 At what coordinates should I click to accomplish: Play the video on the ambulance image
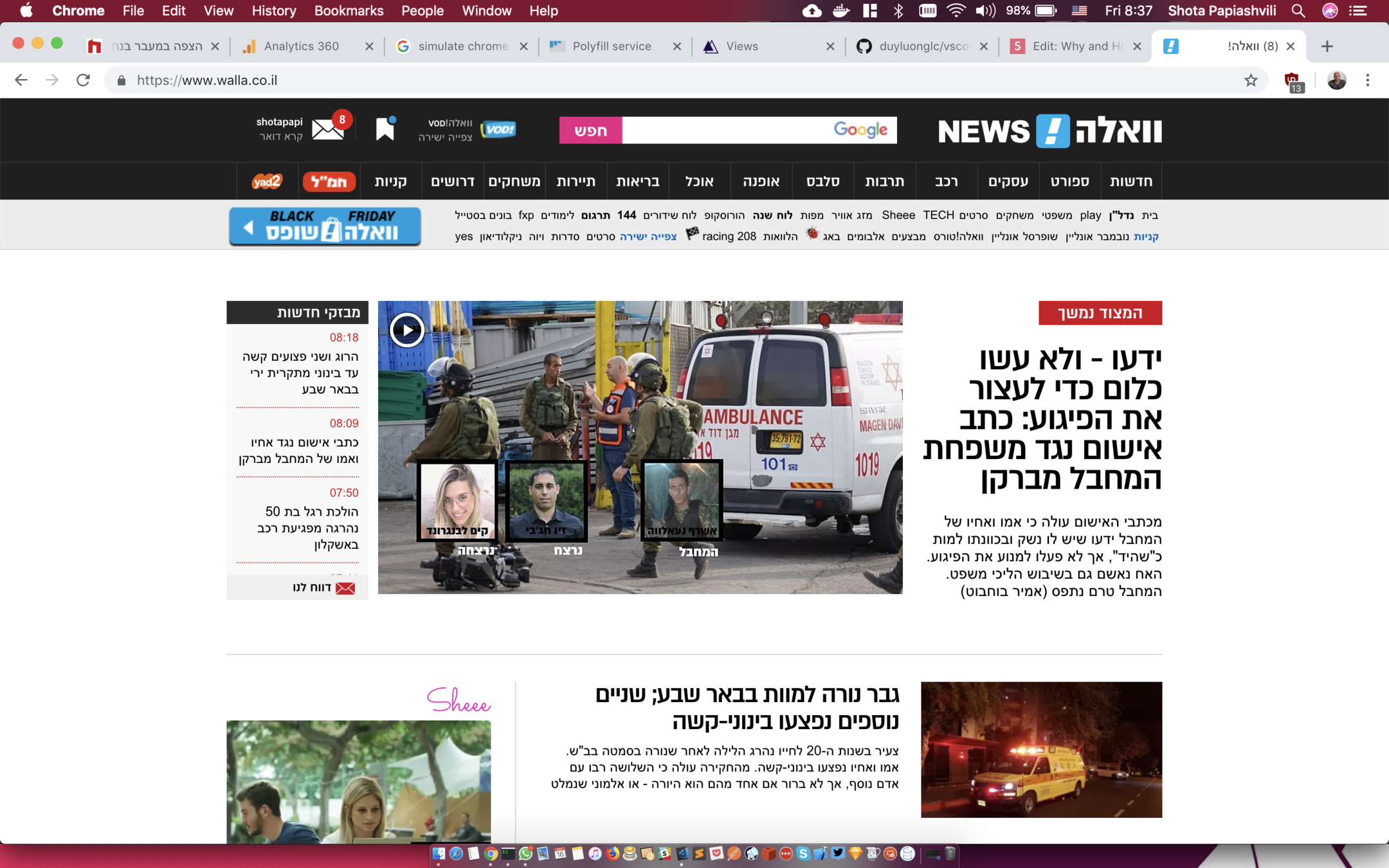tap(406, 330)
